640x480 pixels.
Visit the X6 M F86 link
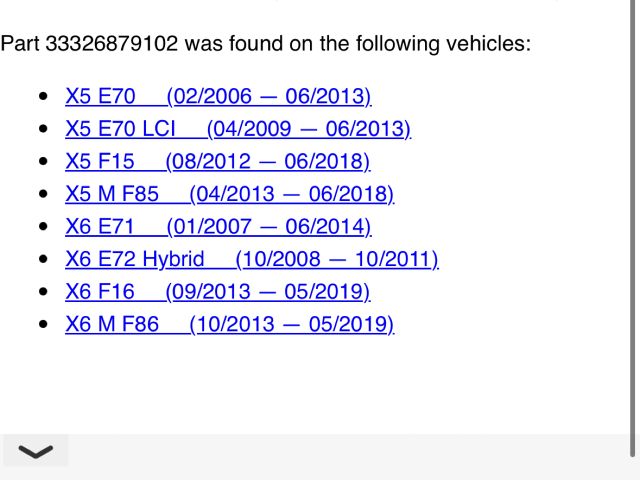(x=111, y=324)
